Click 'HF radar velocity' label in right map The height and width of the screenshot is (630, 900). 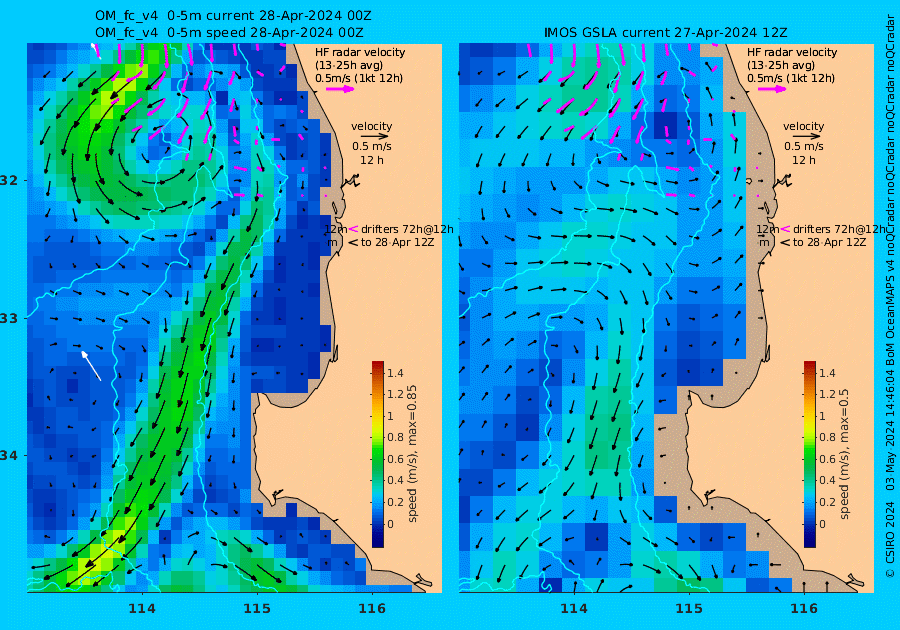(x=792, y=52)
